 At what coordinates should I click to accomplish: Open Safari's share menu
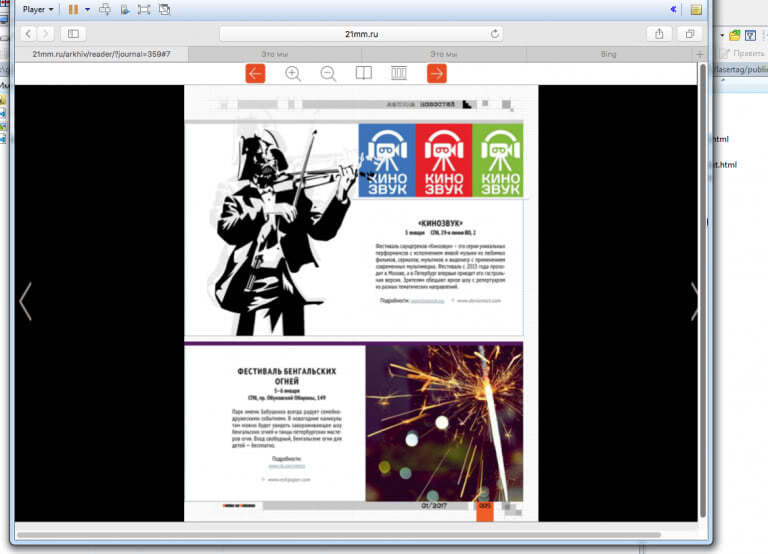[659, 34]
